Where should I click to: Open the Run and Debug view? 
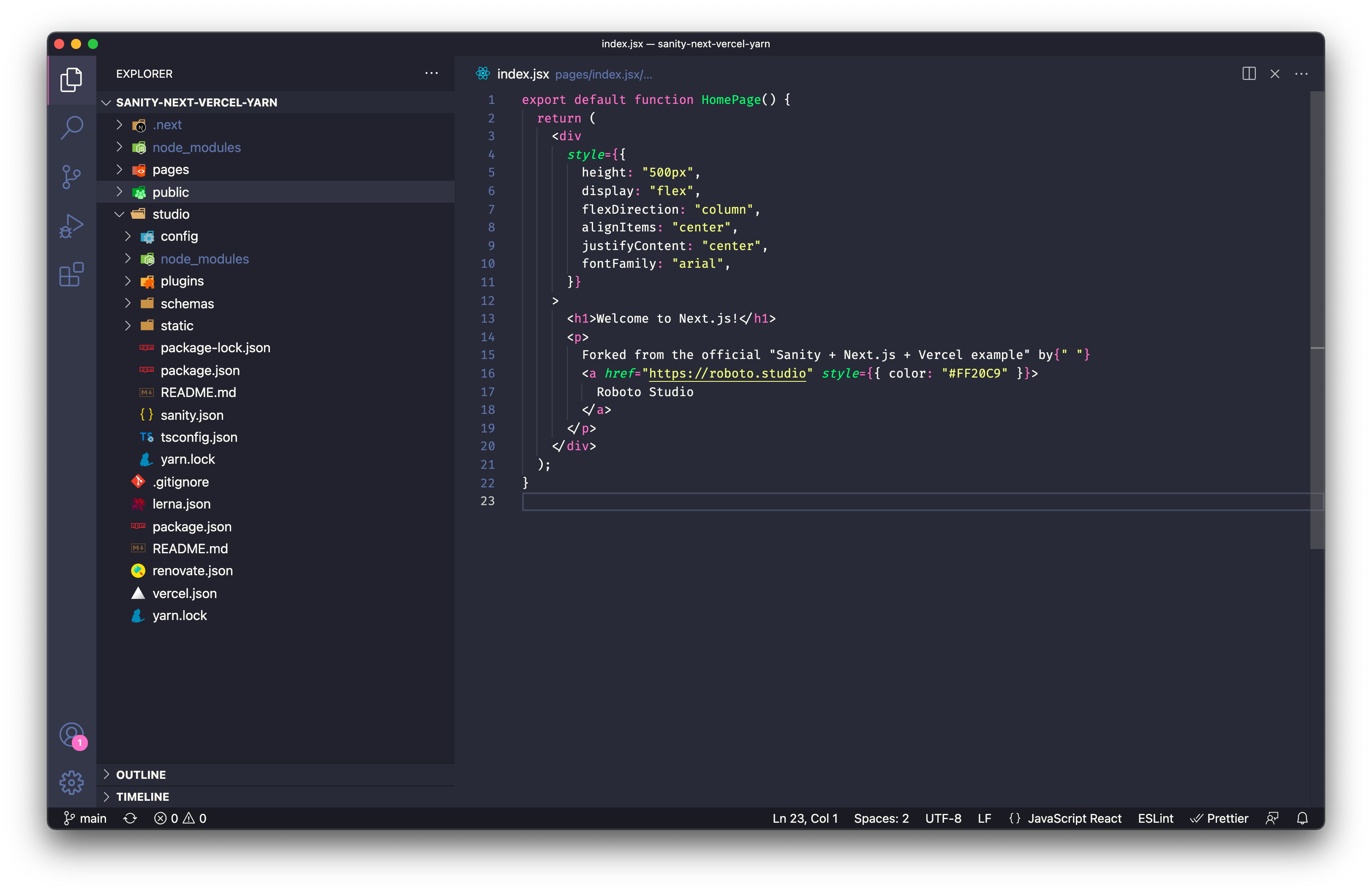pos(71,225)
